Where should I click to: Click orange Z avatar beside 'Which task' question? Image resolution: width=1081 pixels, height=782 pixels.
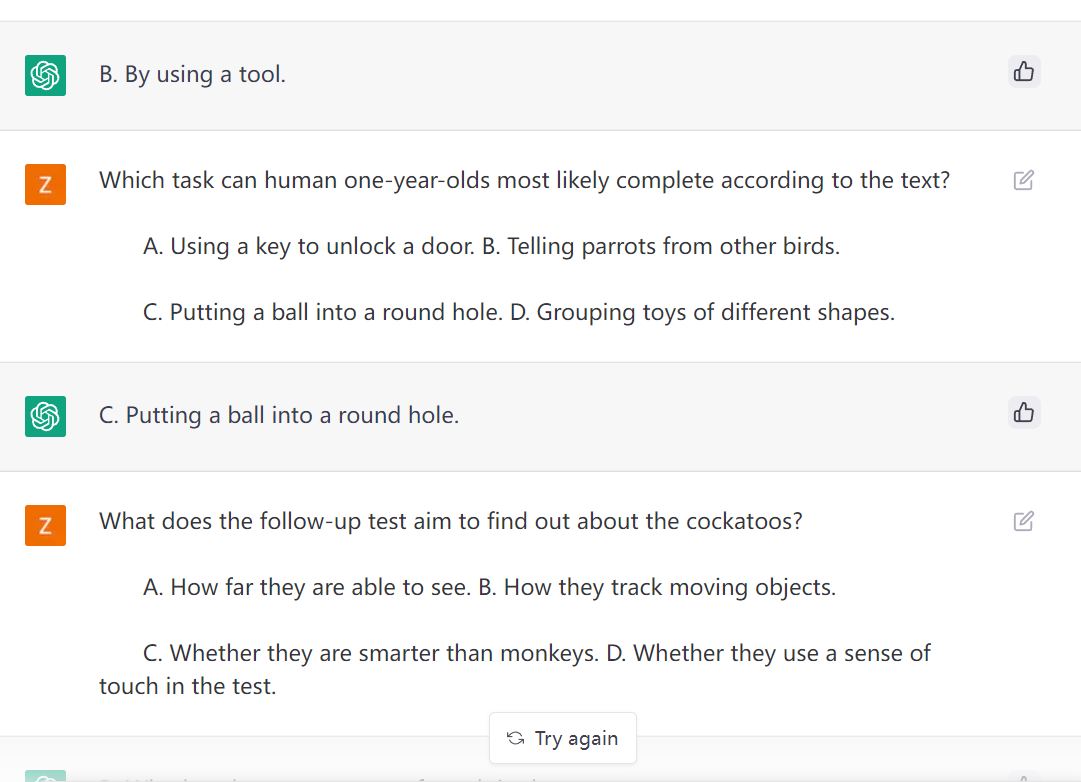(45, 184)
